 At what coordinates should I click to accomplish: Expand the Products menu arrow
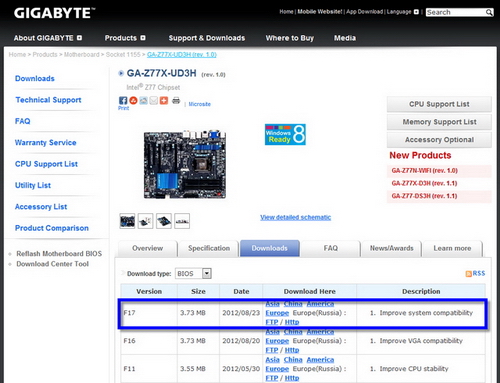pyautogui.click(x=143, y=38)
